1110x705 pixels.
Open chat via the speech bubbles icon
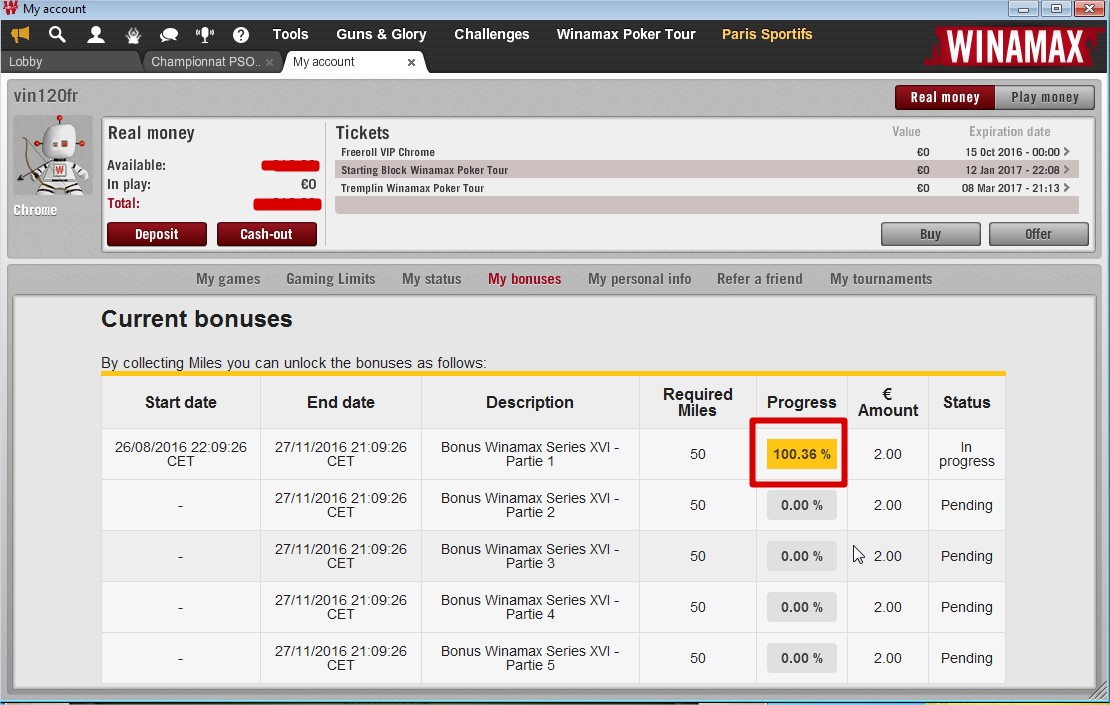pos(169,33)
